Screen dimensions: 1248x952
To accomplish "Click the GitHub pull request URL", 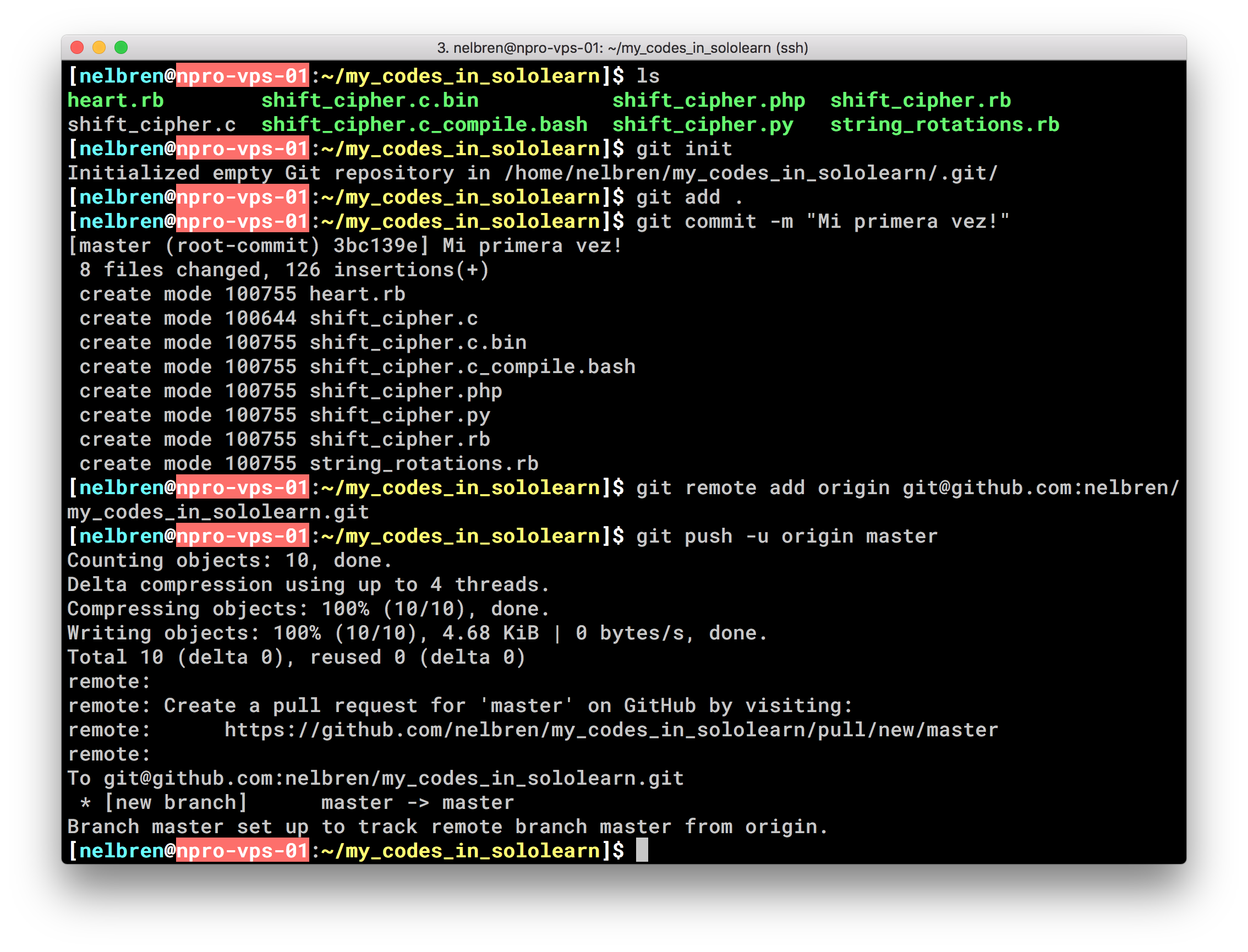I will pos(611,730).
